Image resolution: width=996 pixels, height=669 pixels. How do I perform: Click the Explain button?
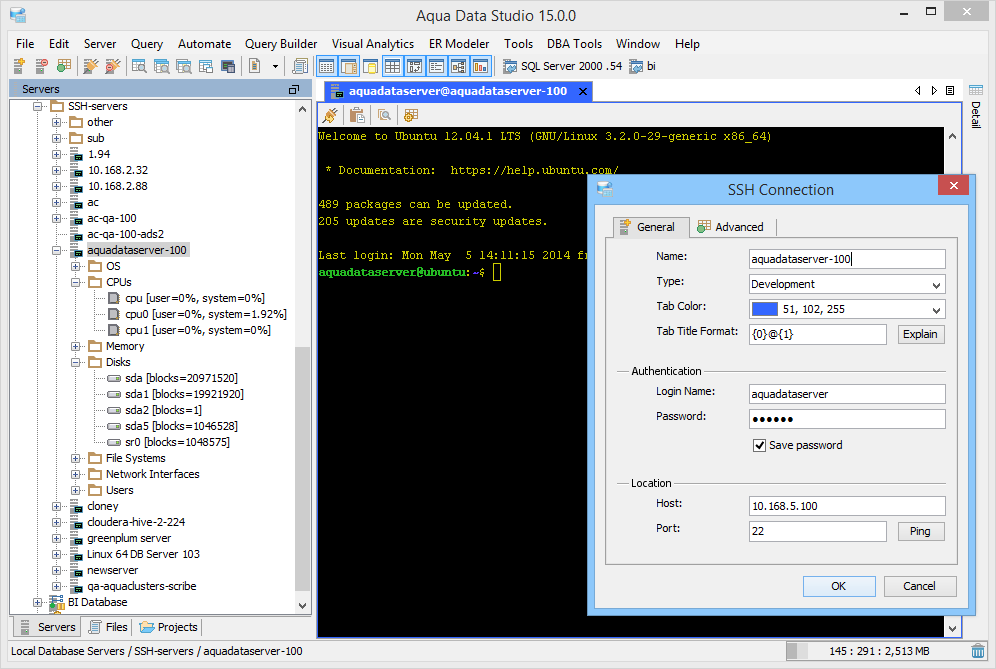coord(920,334)
